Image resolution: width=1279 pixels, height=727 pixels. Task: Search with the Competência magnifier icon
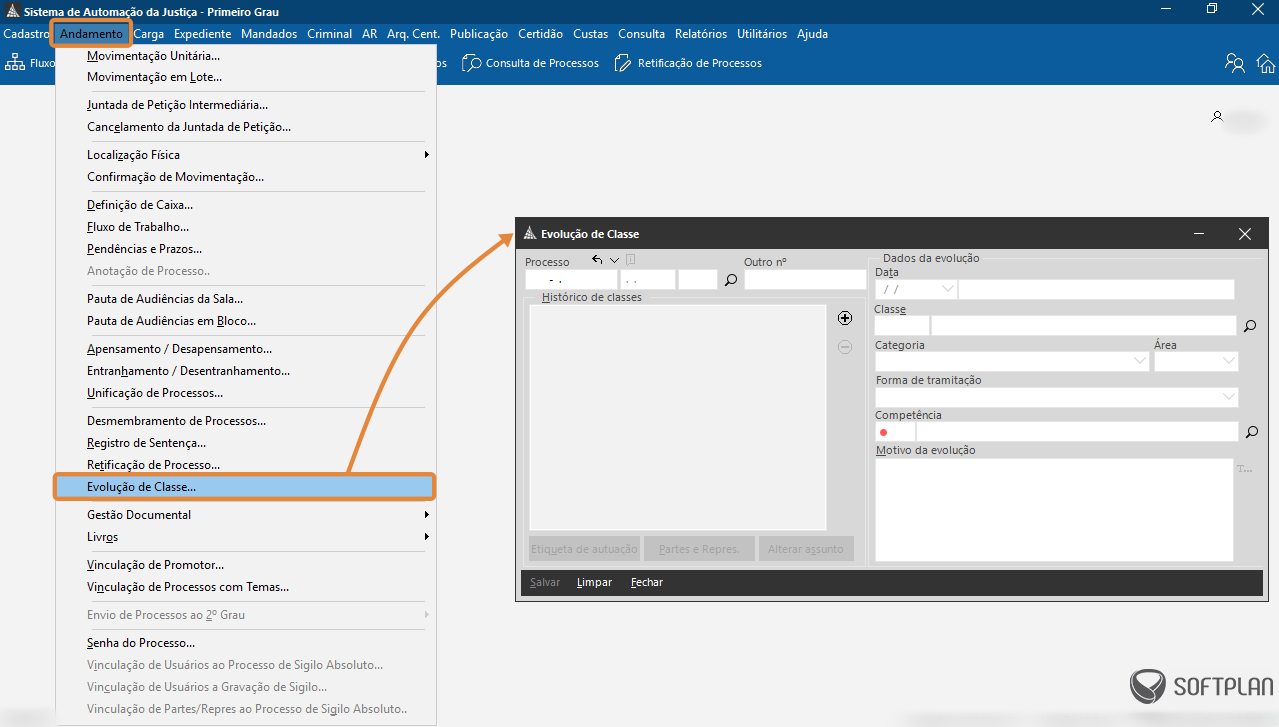1250,432
